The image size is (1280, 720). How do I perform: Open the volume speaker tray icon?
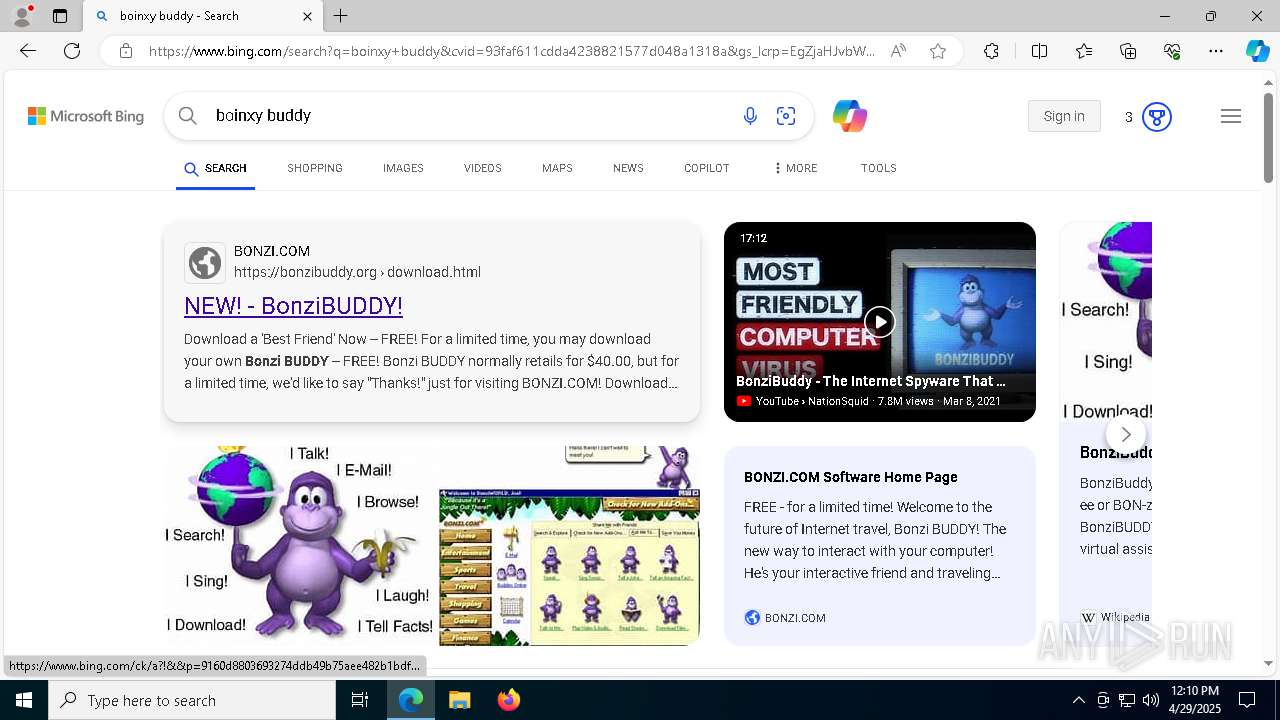pyautogui.click(x=1151, y=700)
